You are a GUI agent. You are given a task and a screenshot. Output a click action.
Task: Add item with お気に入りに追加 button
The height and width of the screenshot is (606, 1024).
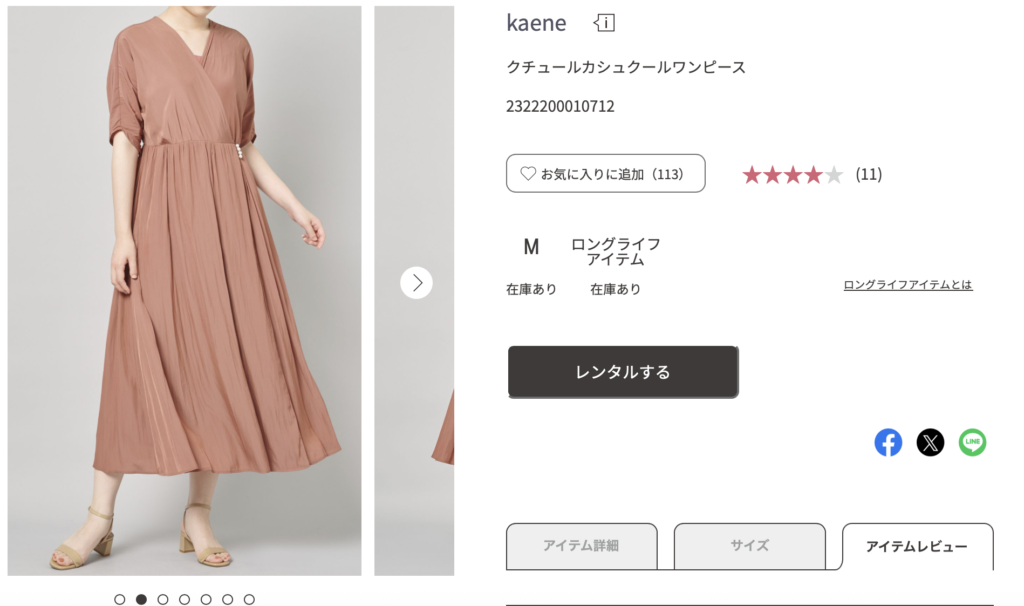click(605, 173)
